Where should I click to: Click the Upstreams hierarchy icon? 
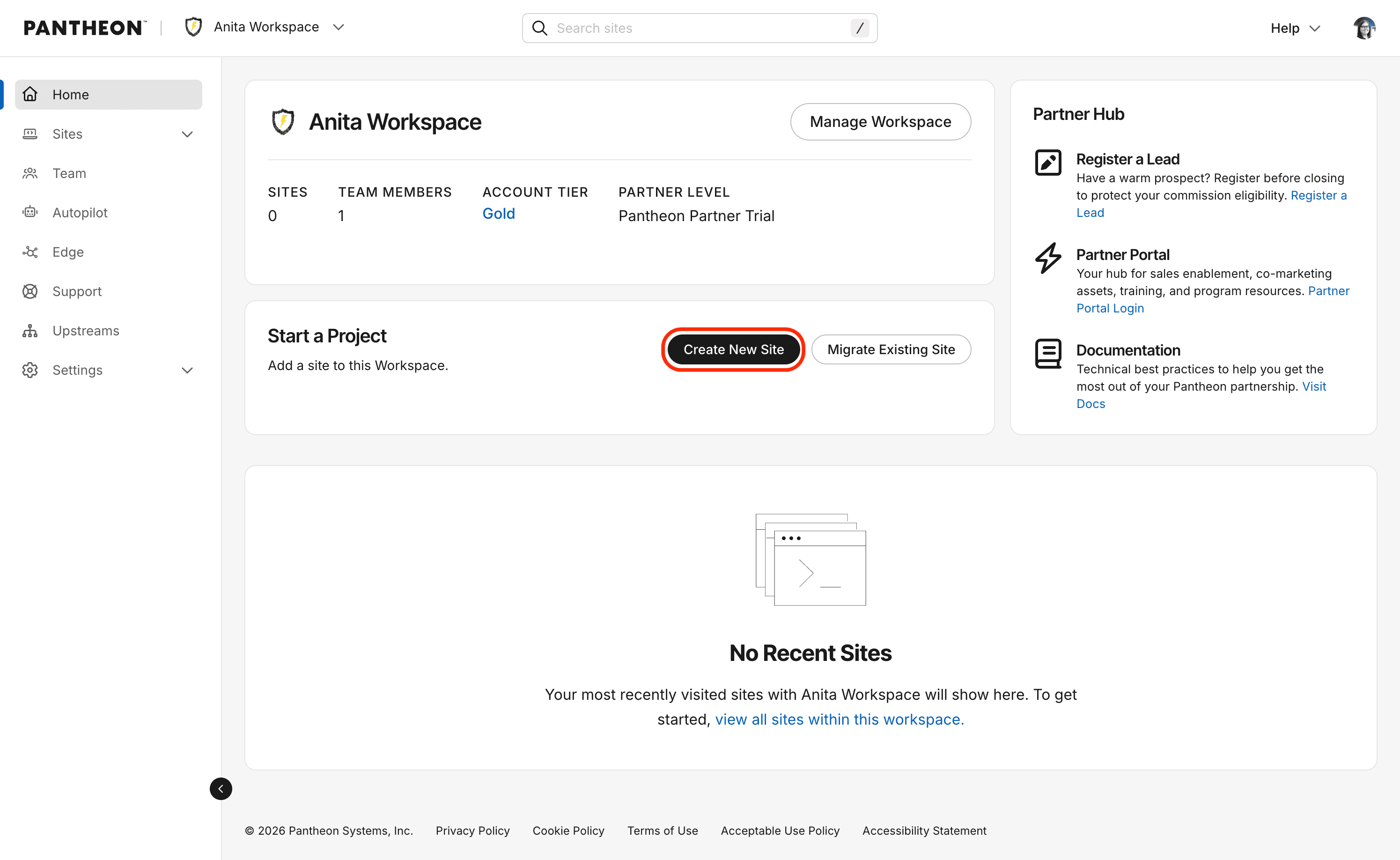[30, 331]
